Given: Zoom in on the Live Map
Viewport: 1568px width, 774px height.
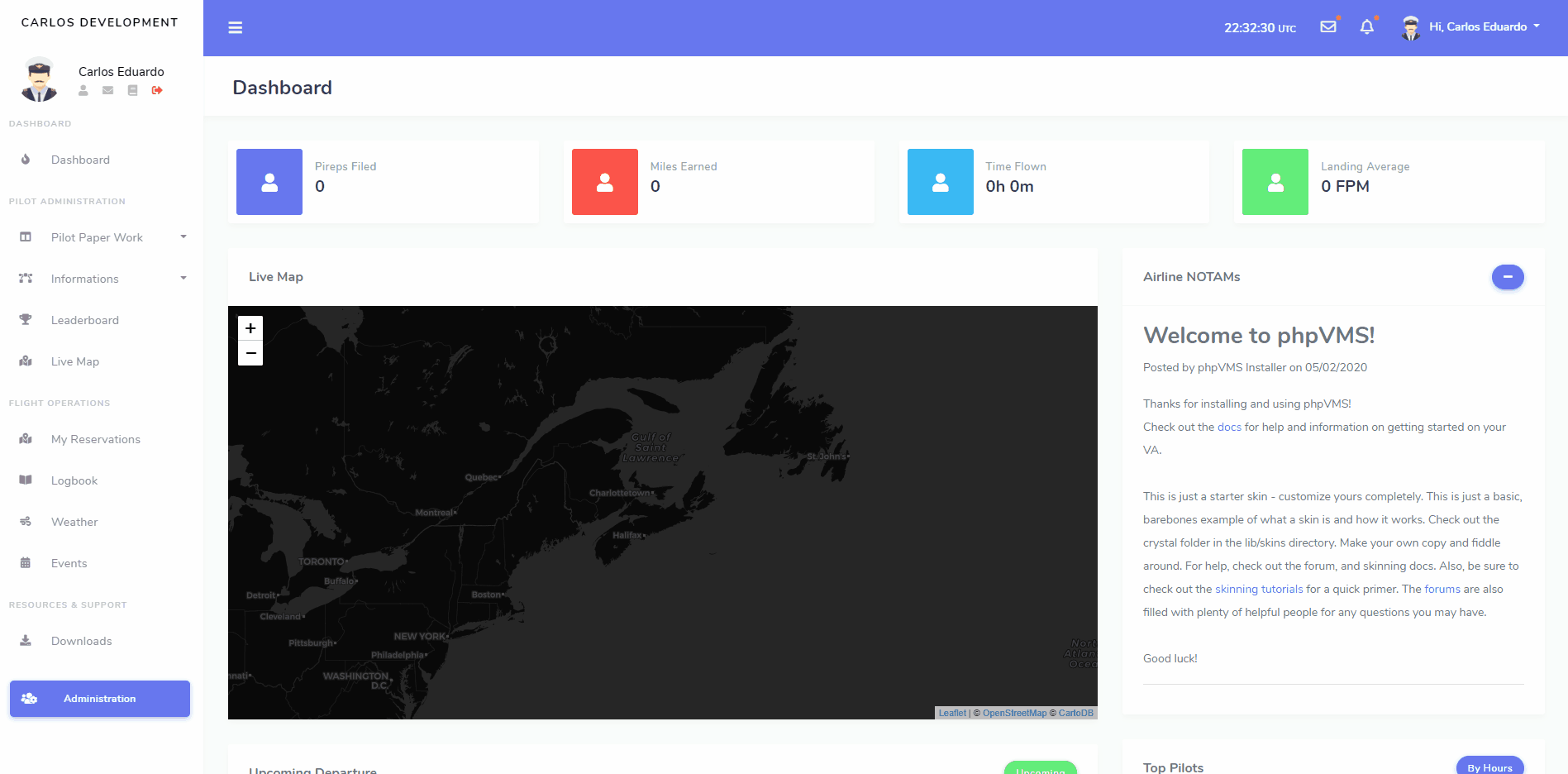Looking at the screenshot, I should click(x=250, y=328).
